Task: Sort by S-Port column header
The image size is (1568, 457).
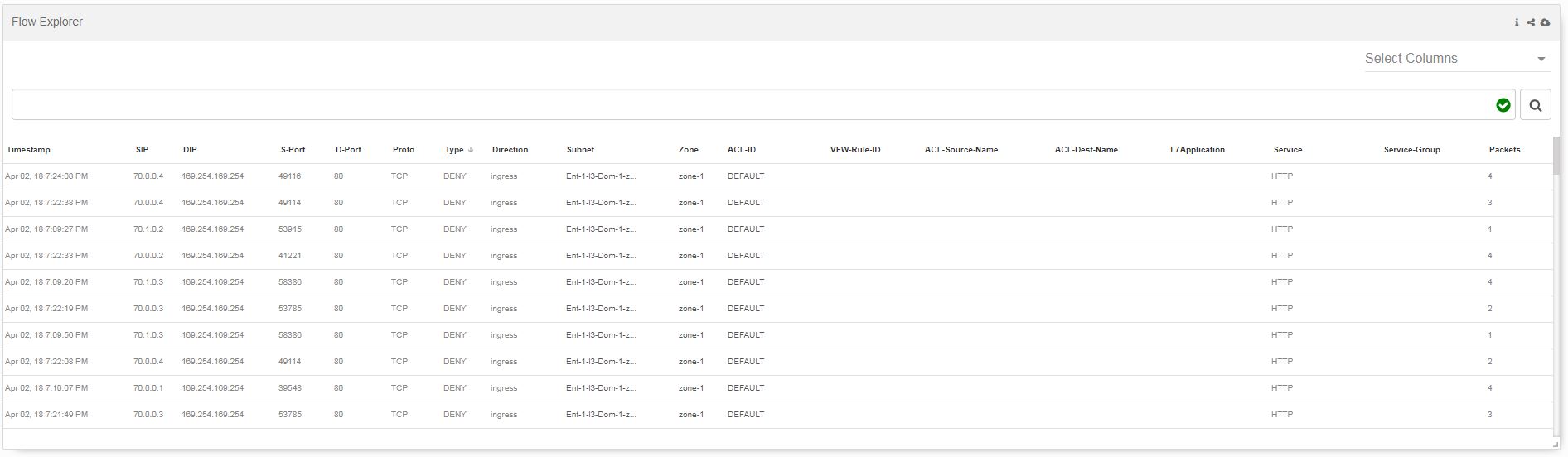Action: click(293, 150)
